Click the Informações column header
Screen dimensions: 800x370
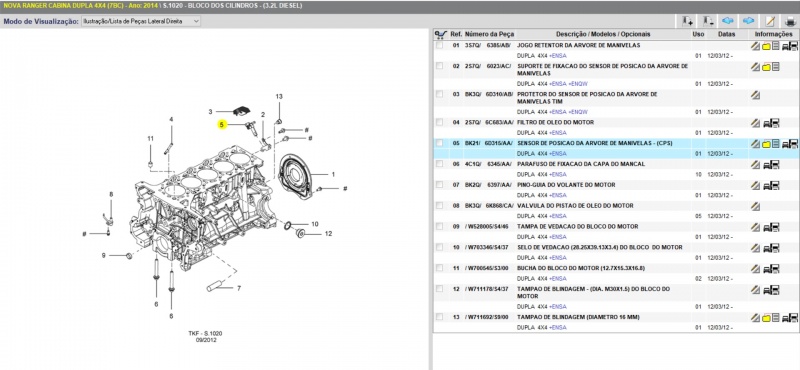tap(773, 34)
